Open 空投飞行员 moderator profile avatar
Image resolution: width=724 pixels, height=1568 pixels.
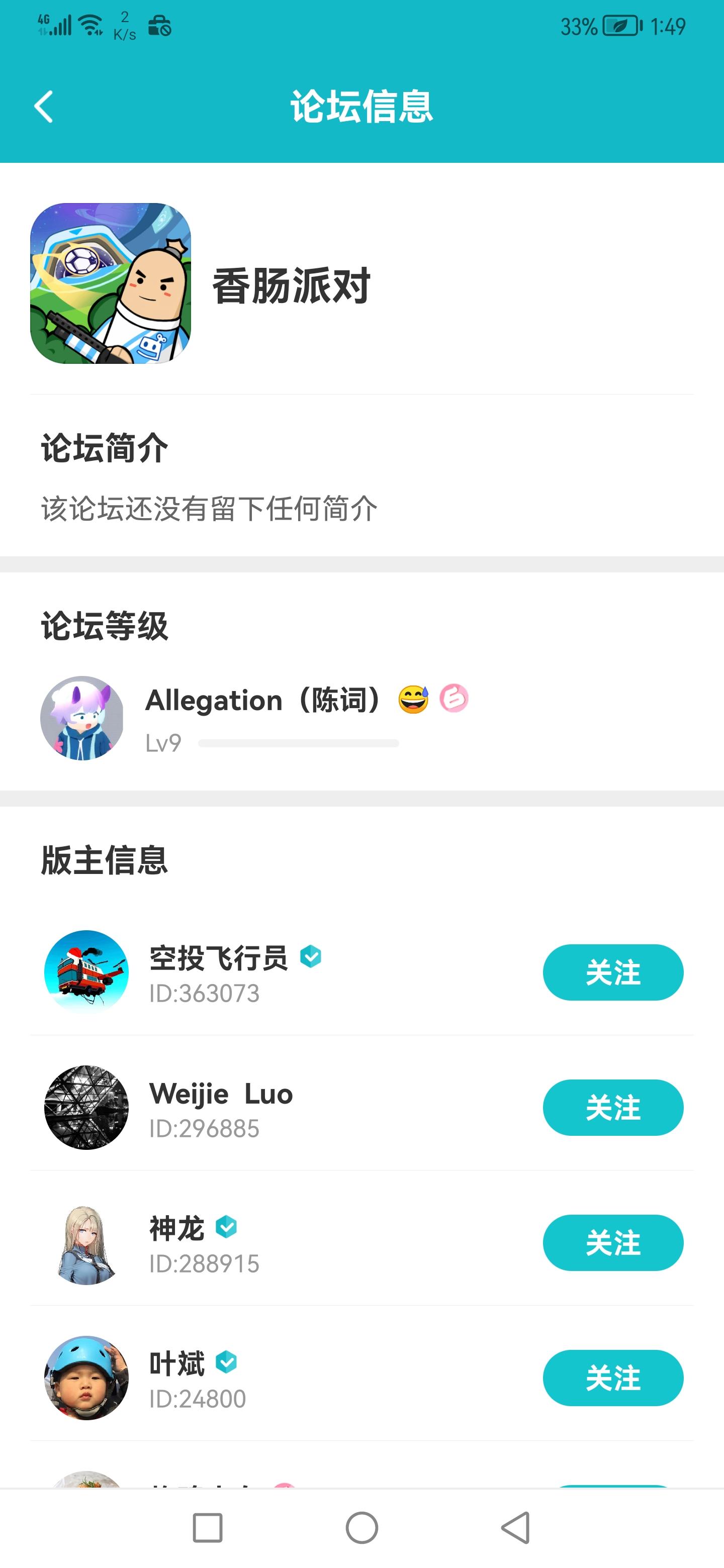click(86, 972)
